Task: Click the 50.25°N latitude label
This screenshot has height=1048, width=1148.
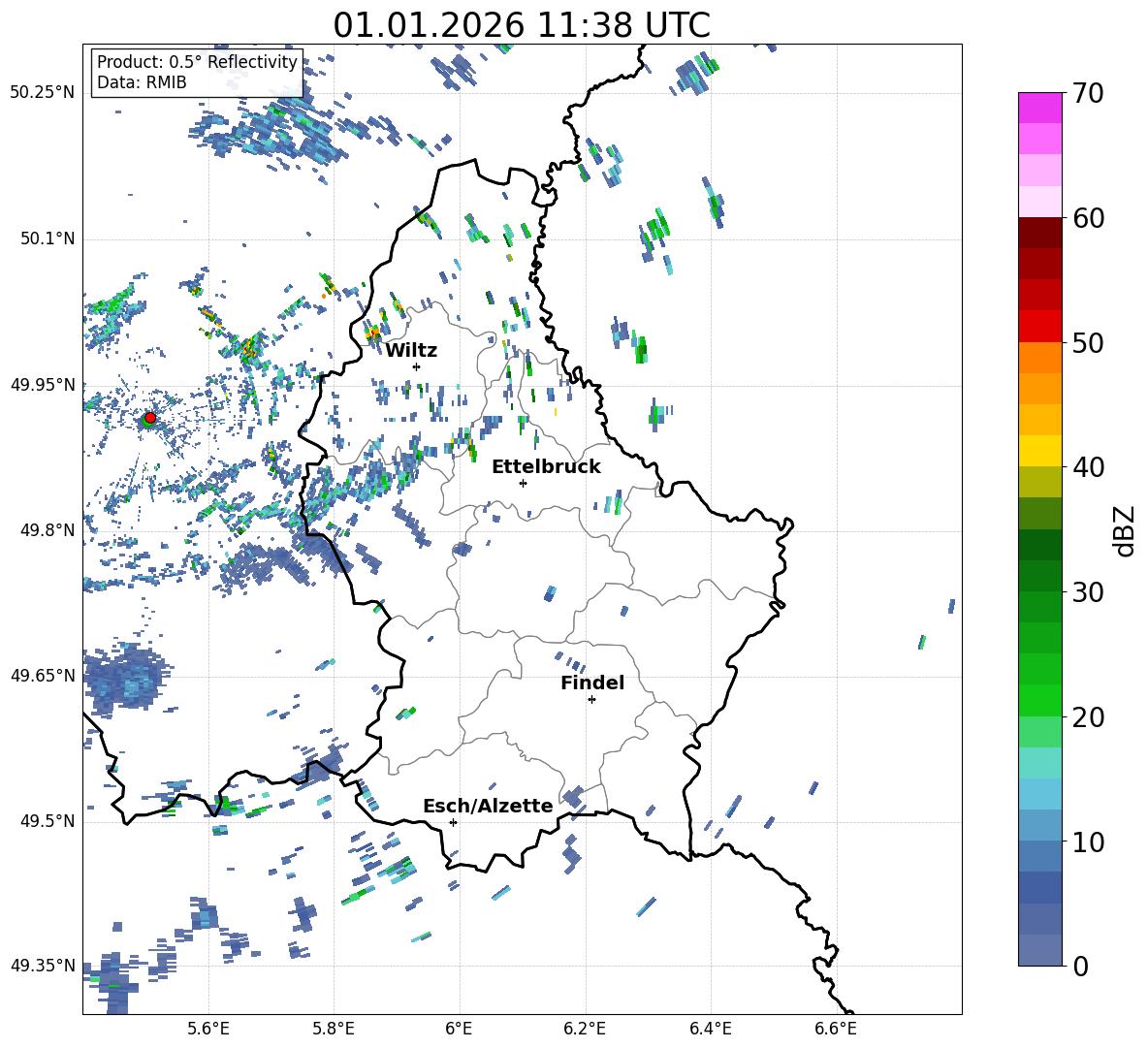Action: 43,93
